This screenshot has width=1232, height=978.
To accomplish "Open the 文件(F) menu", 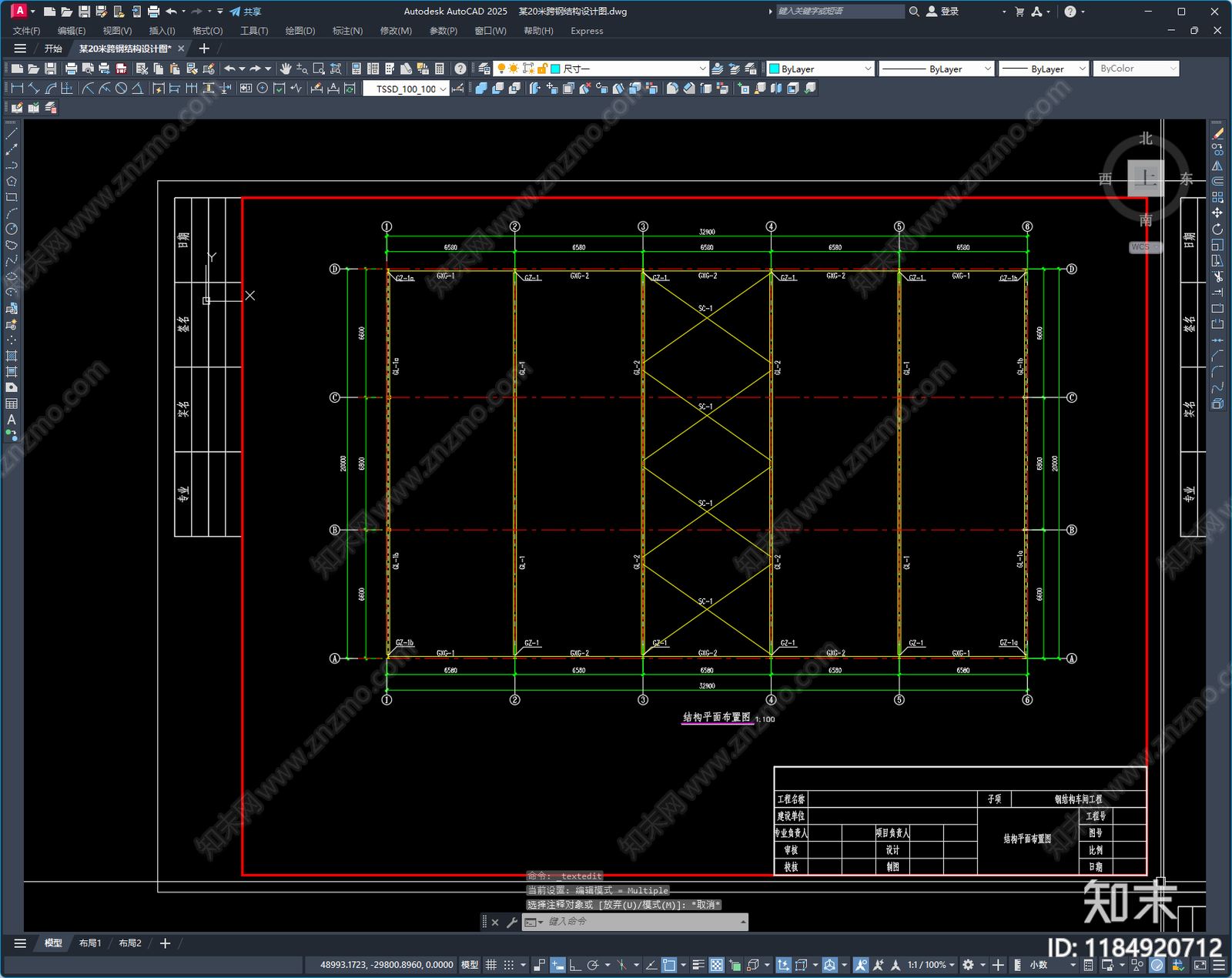I will 26,31.
